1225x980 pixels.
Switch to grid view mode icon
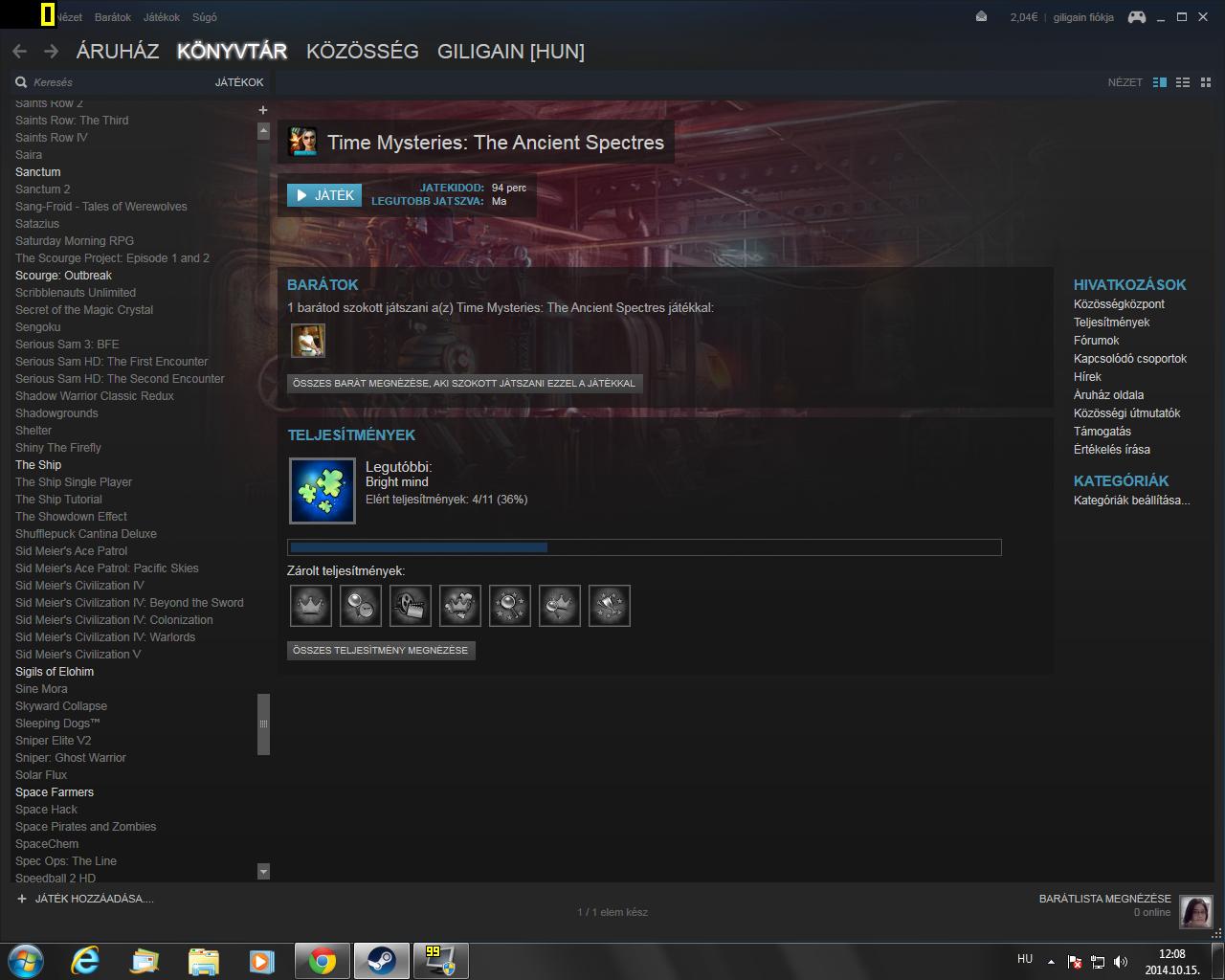point(1206,82)
